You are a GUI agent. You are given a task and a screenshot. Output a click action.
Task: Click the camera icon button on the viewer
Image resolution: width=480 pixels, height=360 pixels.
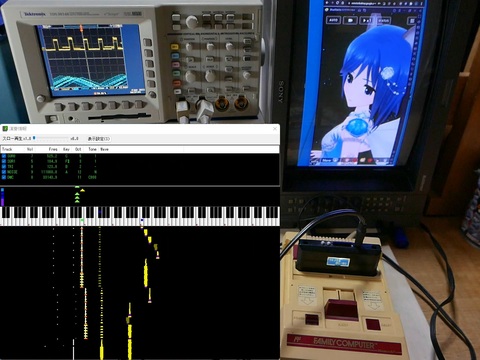350,20
